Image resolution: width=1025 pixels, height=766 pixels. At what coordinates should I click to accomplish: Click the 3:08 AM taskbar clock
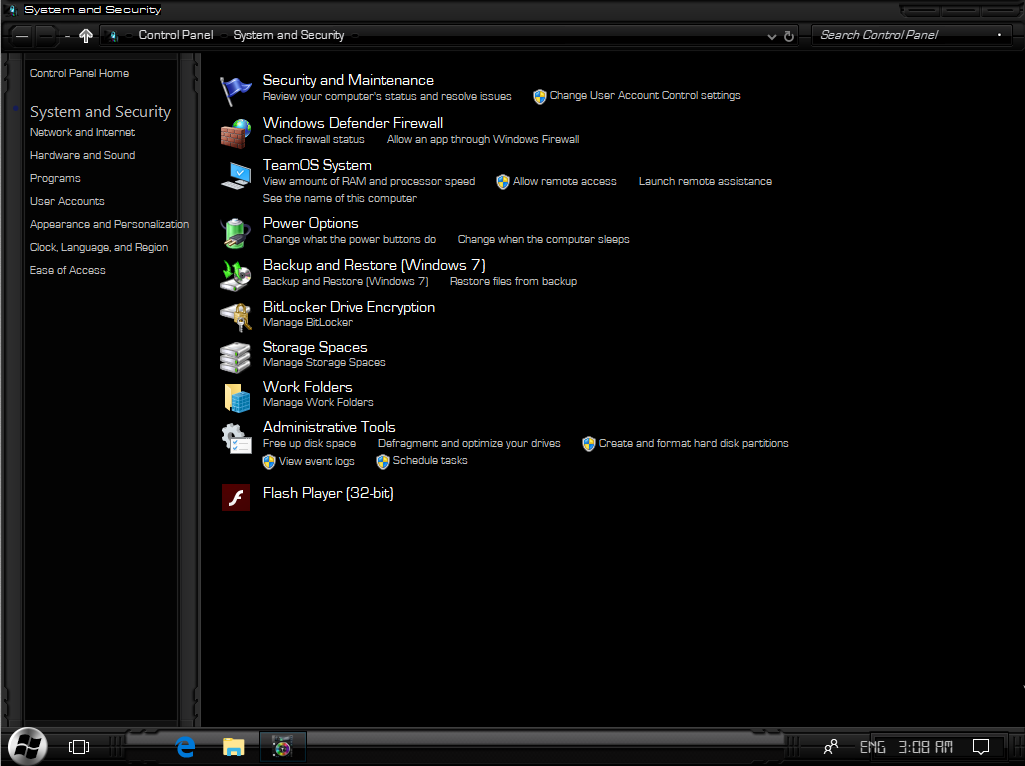pyautogui.click(x=925, y=746)
